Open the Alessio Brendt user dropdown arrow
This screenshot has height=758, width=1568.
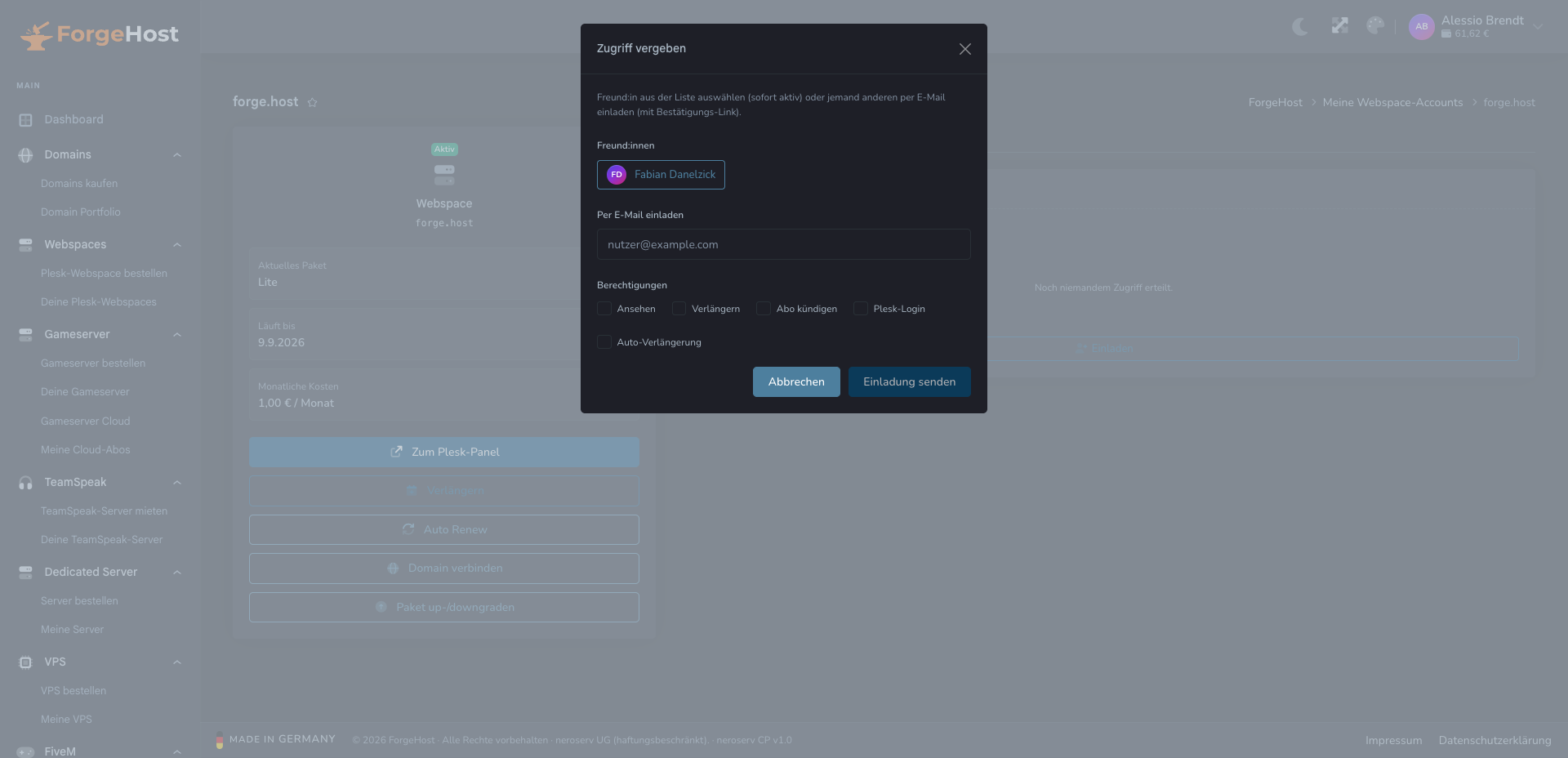point(1538,27)
